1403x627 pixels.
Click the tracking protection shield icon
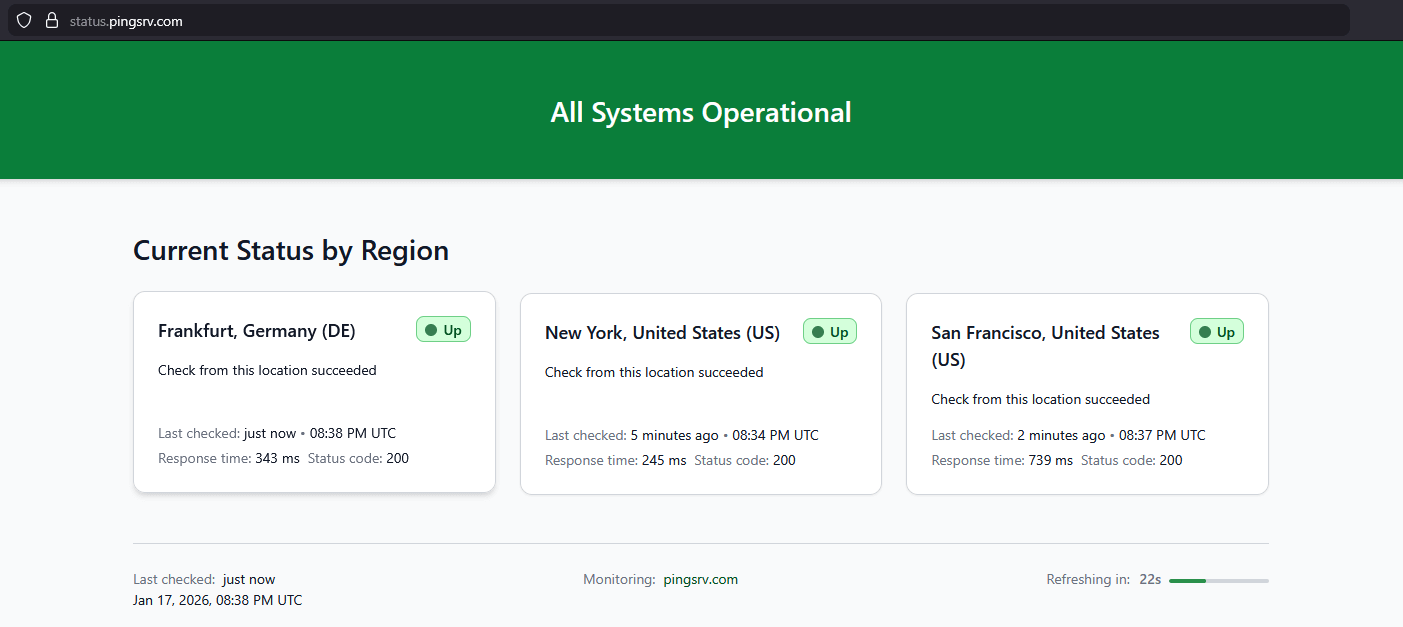coord(23,20)
